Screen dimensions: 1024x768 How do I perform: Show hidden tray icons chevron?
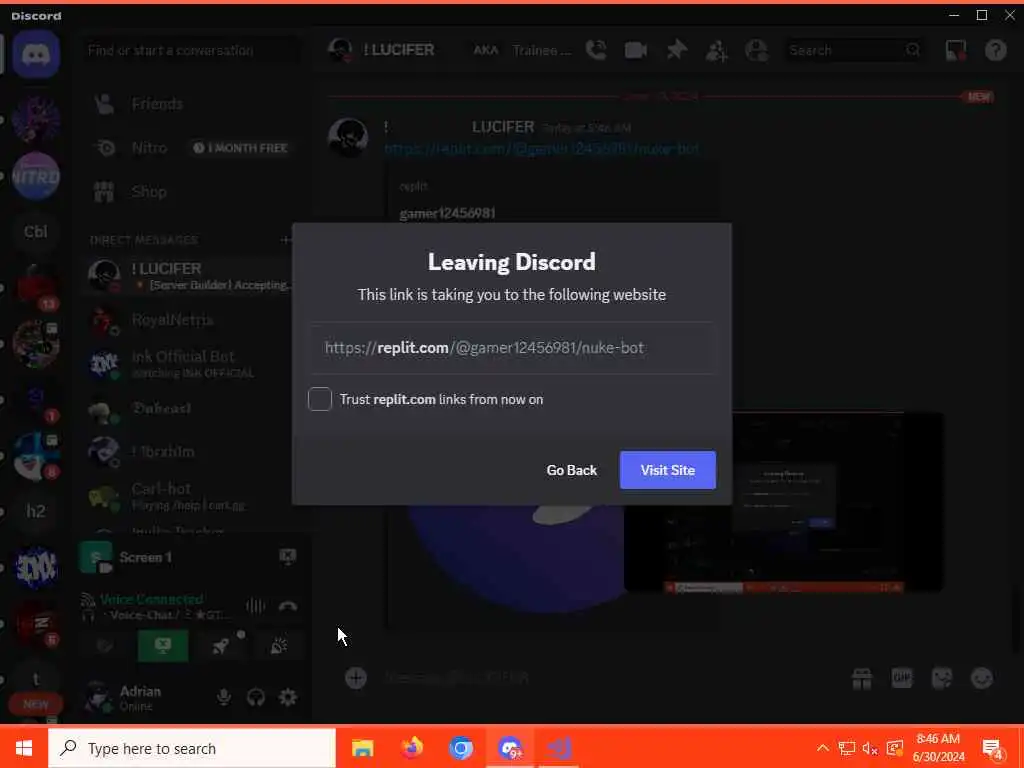tap(823, 748)
